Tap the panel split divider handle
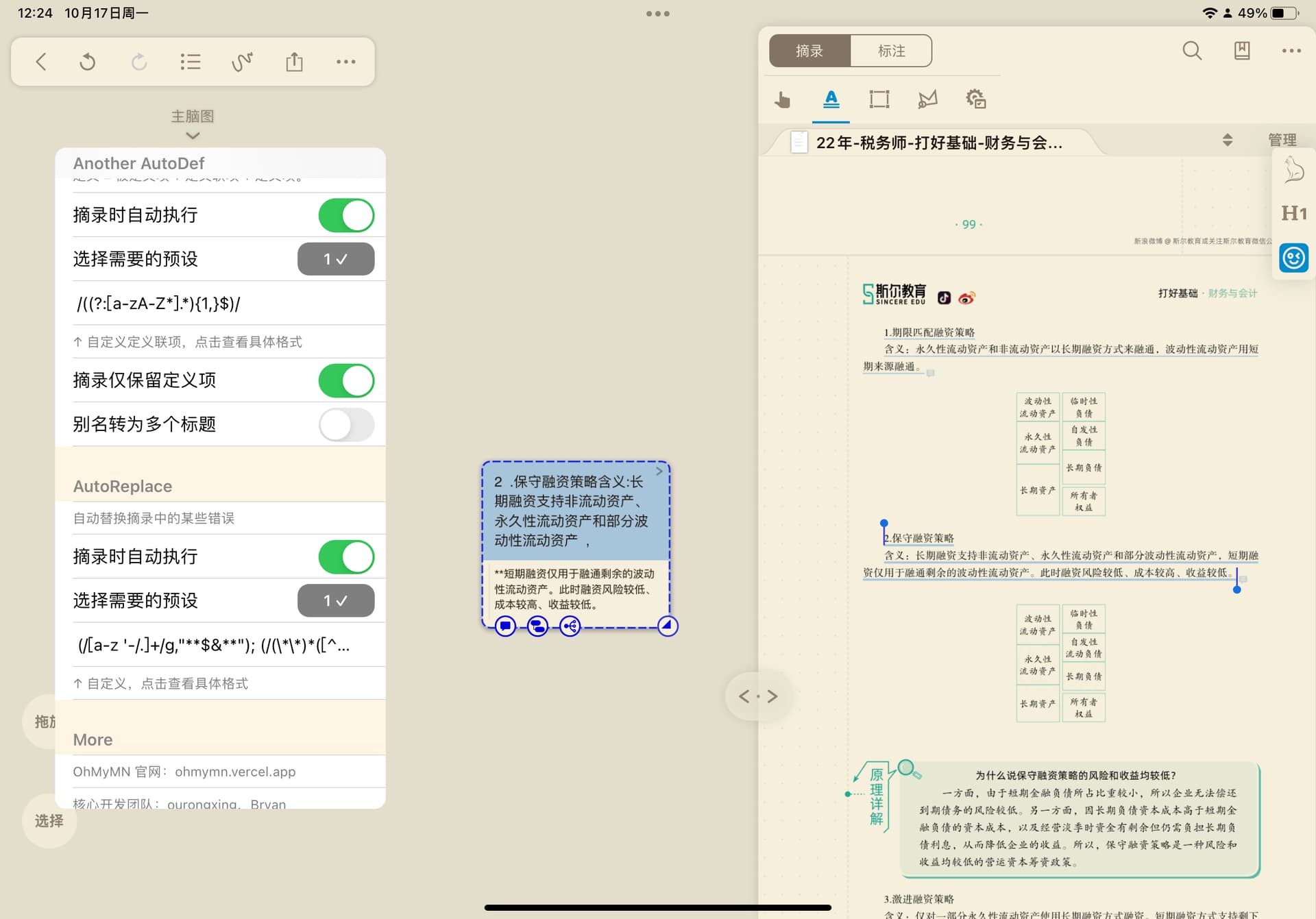The height and width of the screenshot is (919, 1316). (757, 696)
